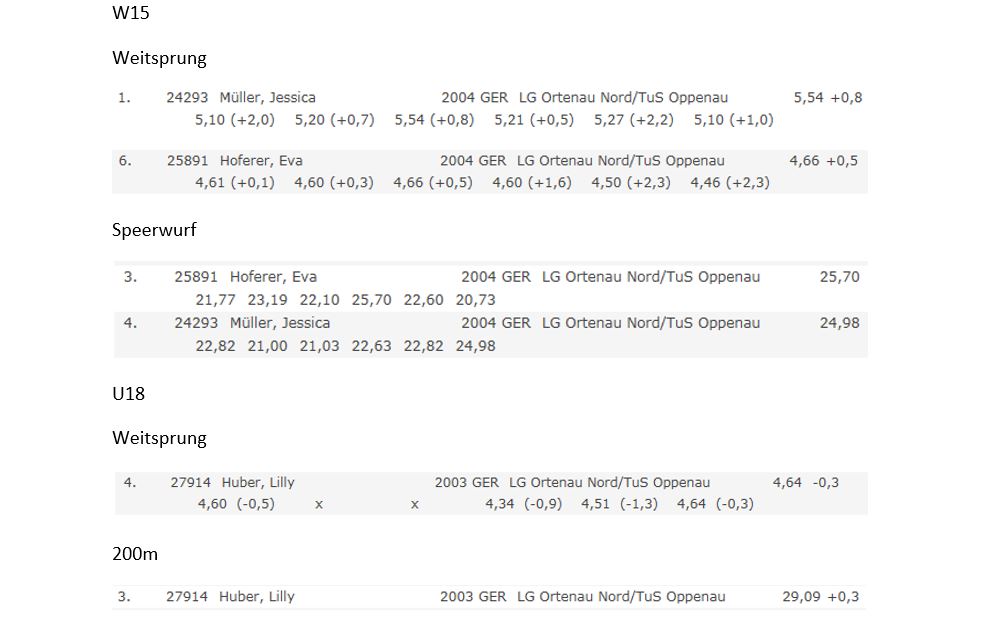This screenshot has height=627, width=981.
Task: Click the 200m heading
Action: [x=135, y=554]
